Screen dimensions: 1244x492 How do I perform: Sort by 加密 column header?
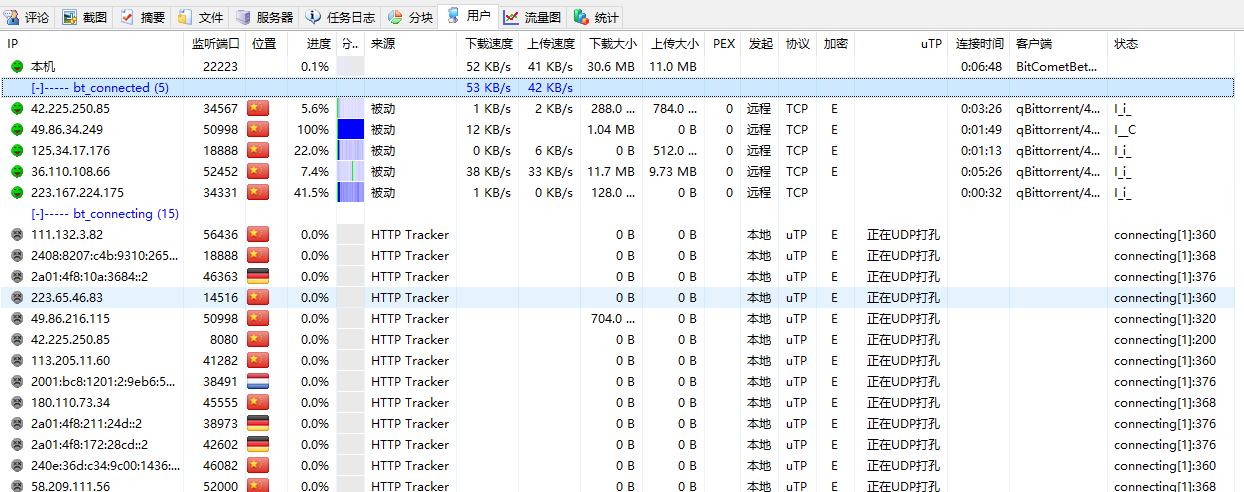click(x=835, y=44)
